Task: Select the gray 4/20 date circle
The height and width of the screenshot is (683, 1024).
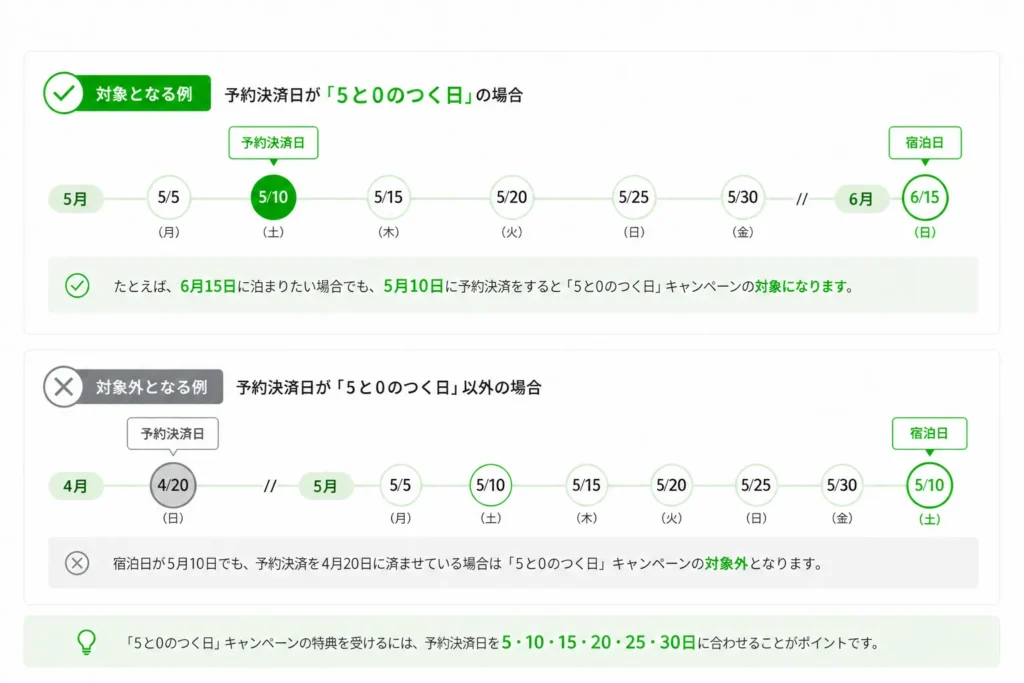Action: pyautogui.click(x=173, y=486)
